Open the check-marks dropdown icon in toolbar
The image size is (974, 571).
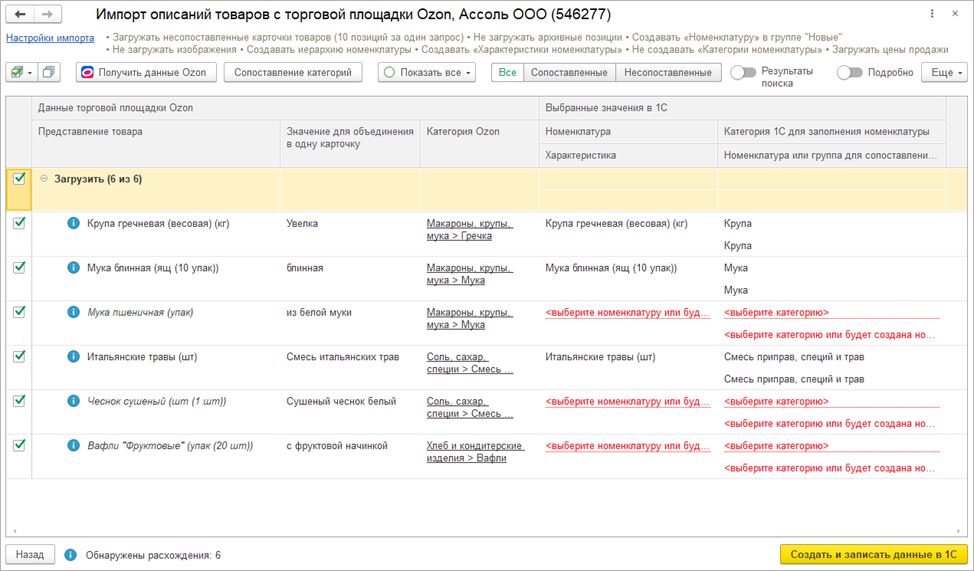point(20,73)
